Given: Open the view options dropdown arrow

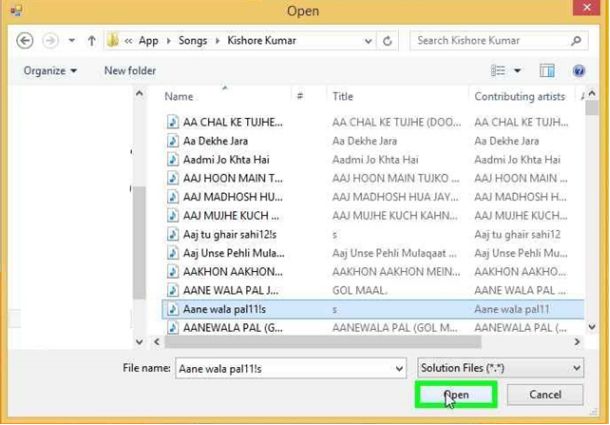Looking at the screenshot, I should point(517,71).
